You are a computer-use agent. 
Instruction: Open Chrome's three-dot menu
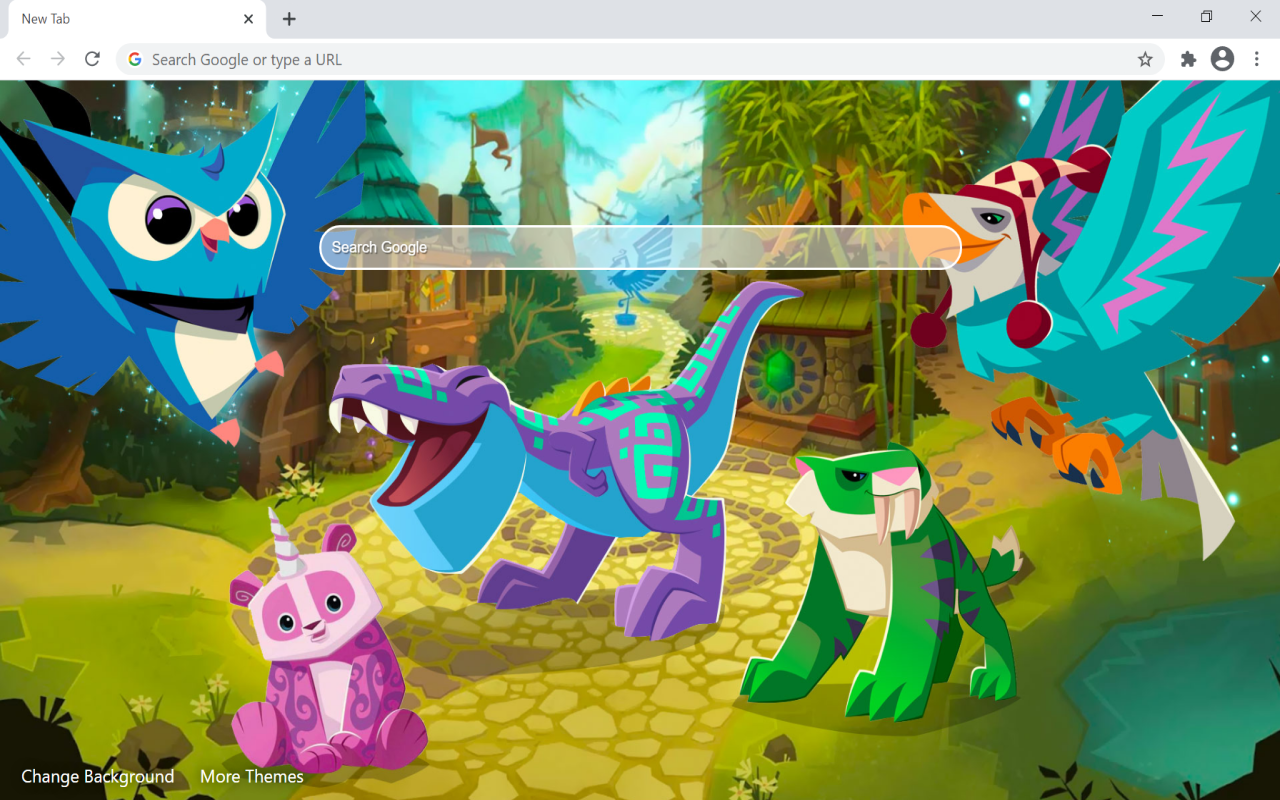tap(1257, 59)
